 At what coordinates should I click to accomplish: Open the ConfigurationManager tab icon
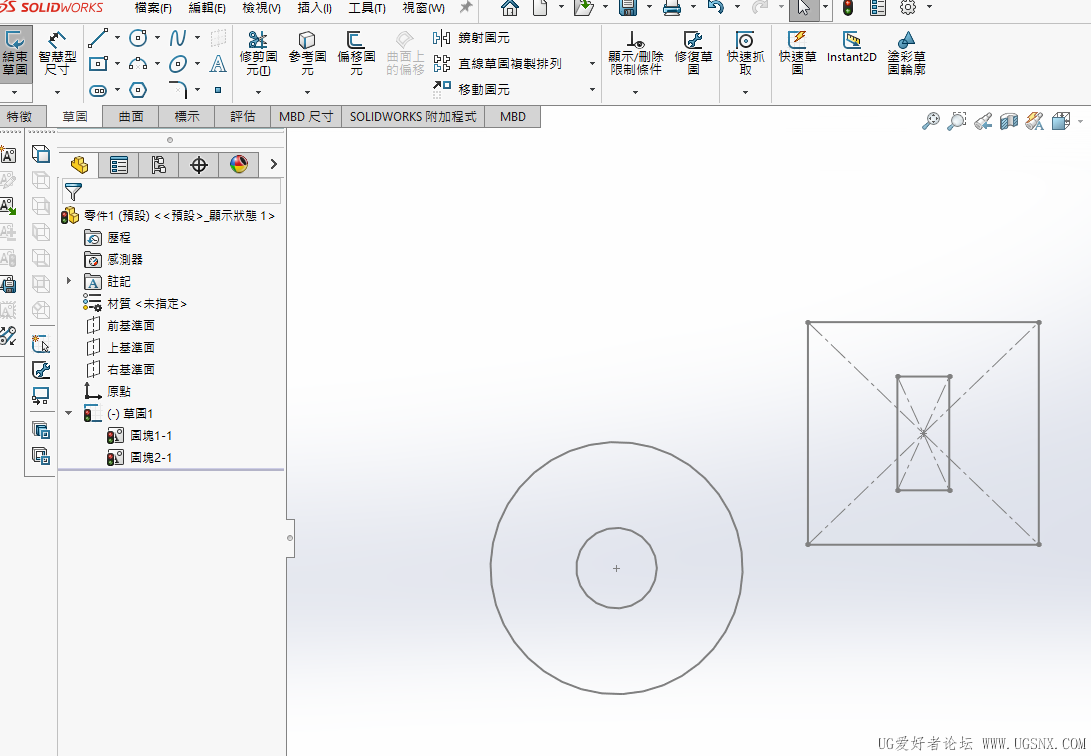pos(159,165)
